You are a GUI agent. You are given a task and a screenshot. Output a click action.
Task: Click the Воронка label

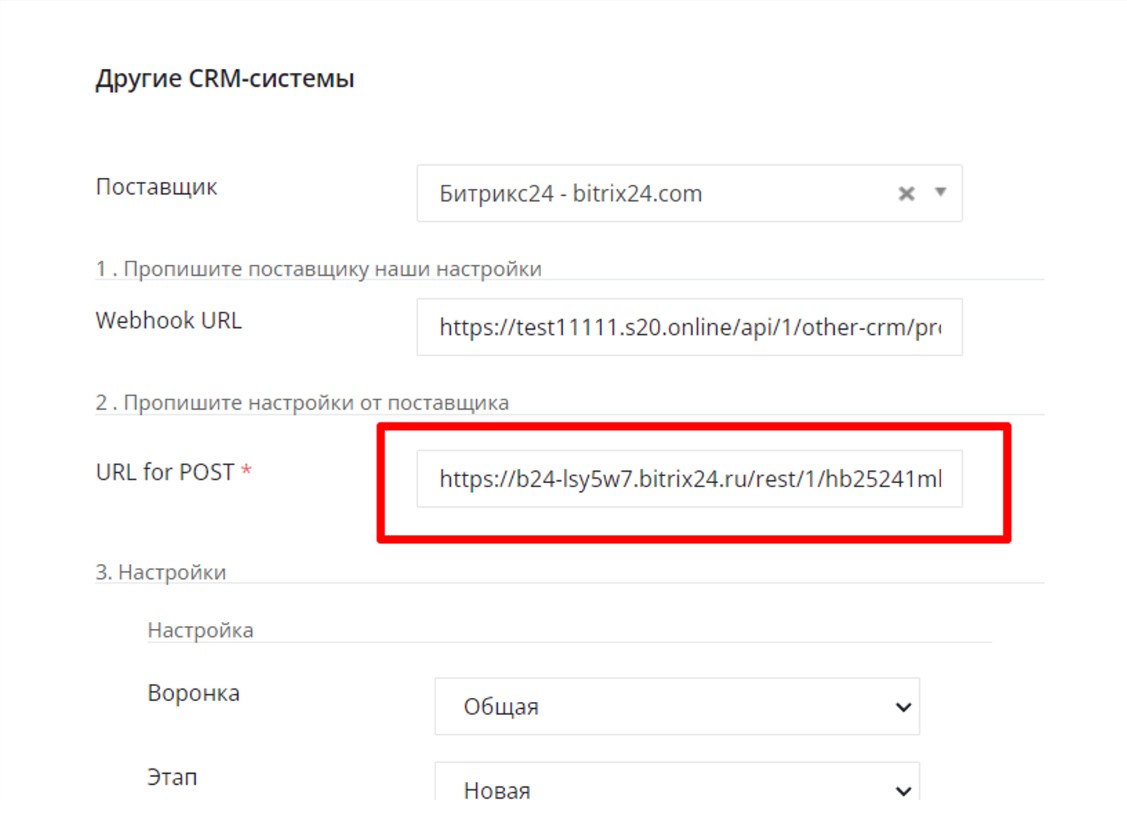click(x=193, y=693)
